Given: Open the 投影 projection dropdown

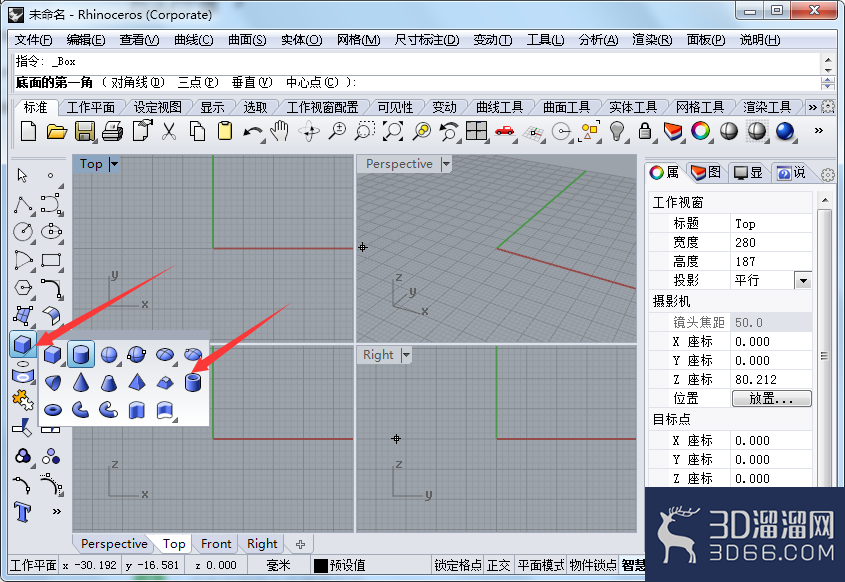Looking at the screenshot, I should click(803, 280).
